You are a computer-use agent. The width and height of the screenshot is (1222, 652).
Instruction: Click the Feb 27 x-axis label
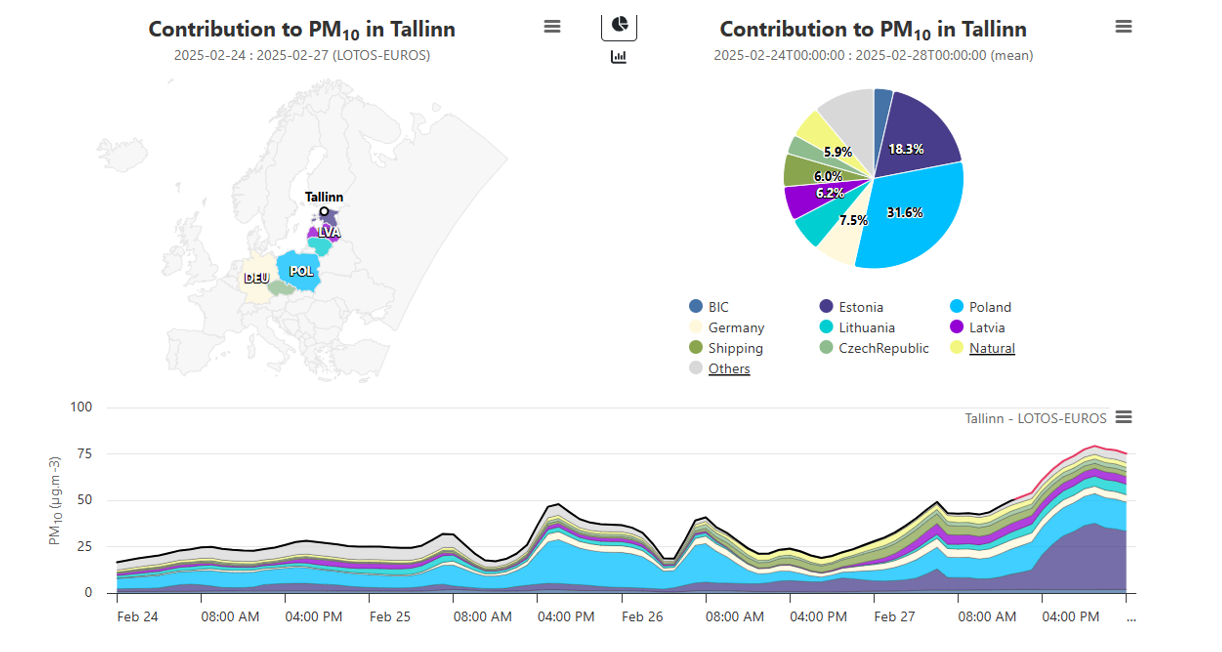tap(894, 617)
